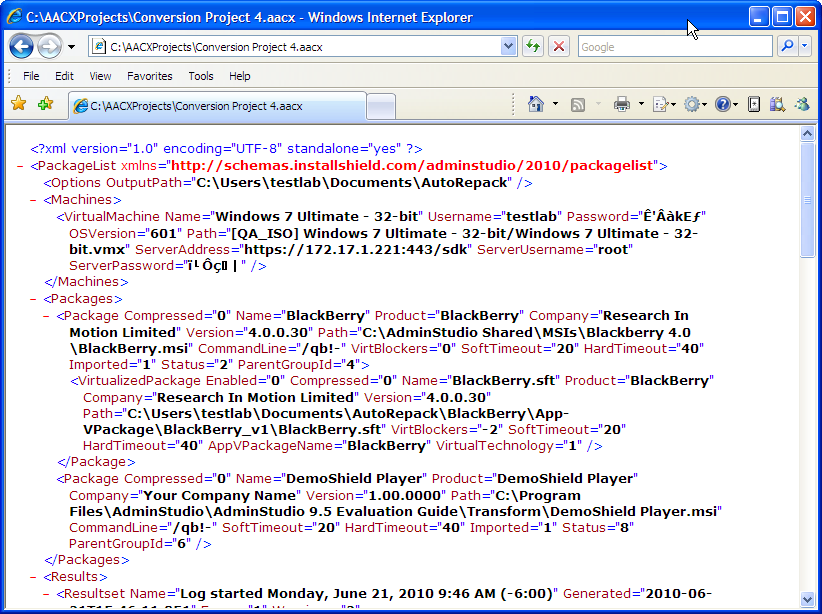Open the Favorites menu

pyautogui.click(x=150, y=76)
